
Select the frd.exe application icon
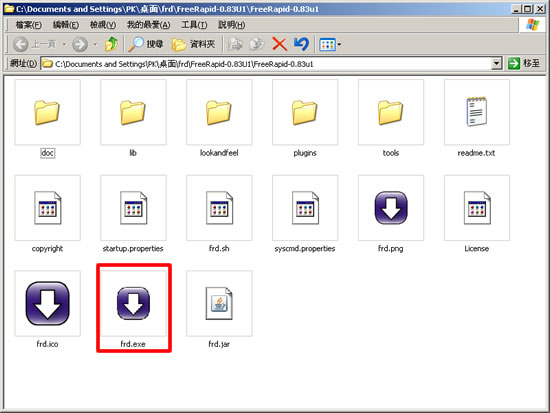(x=133, y=304)
